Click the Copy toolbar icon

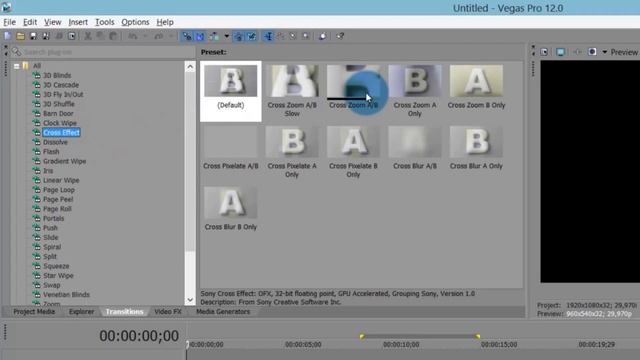(x=100, y=36)
